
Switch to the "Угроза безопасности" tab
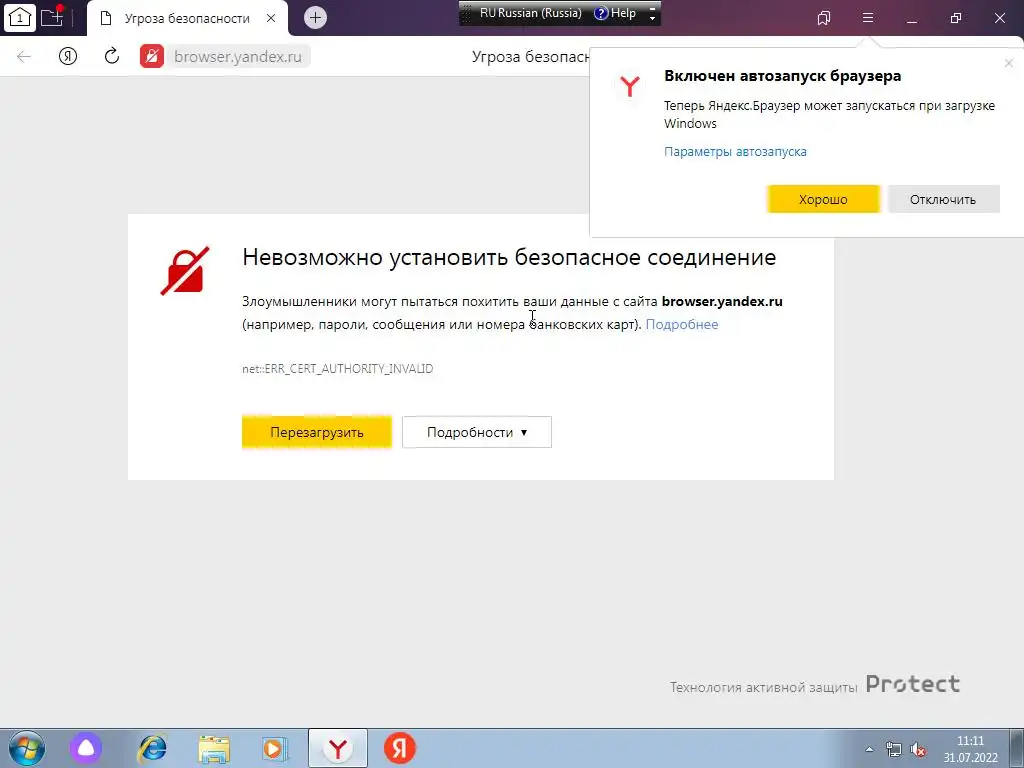187,18
